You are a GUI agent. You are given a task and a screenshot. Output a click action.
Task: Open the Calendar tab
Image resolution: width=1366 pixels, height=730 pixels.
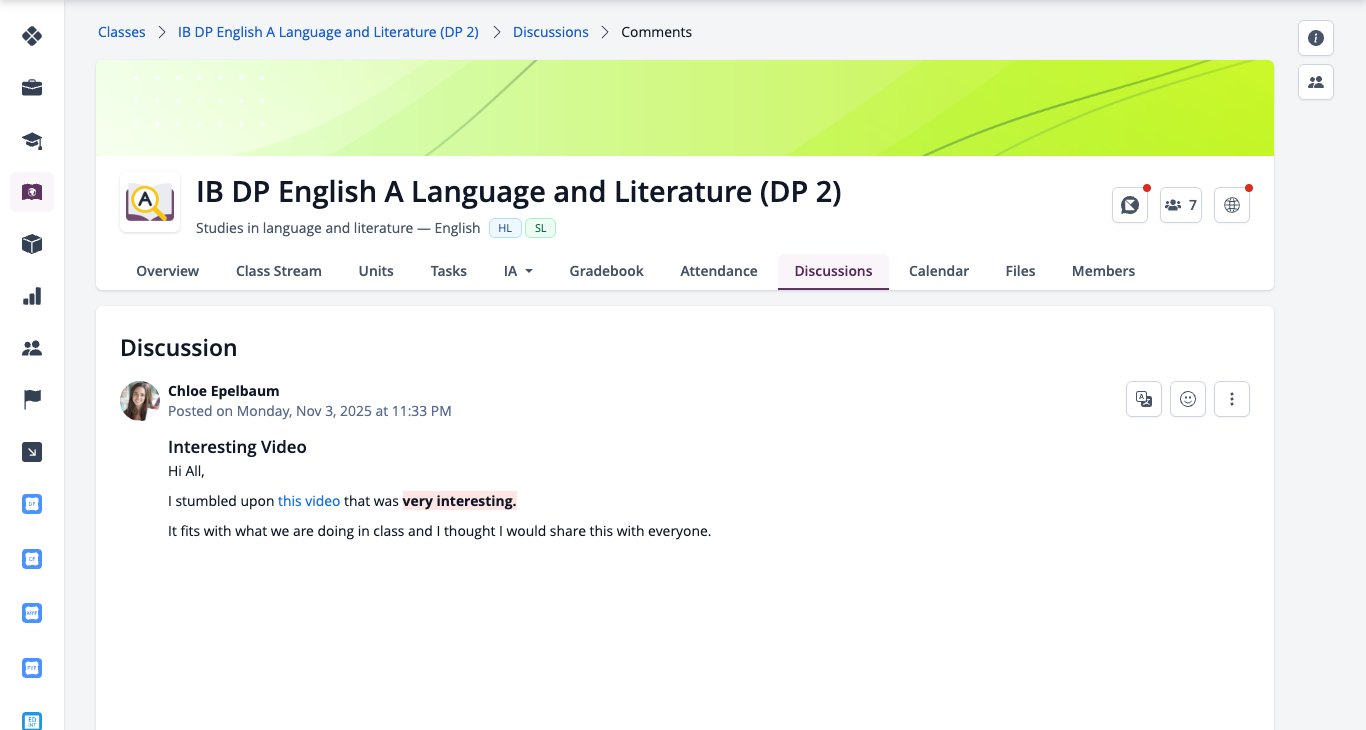(x=939, y=271)
